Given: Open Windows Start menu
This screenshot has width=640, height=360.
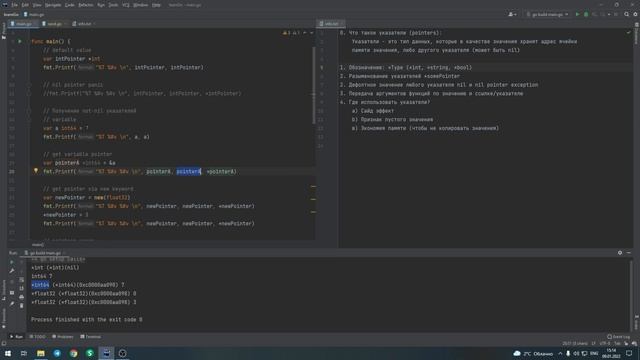Looking at the screenshot, I should point(8,353).
